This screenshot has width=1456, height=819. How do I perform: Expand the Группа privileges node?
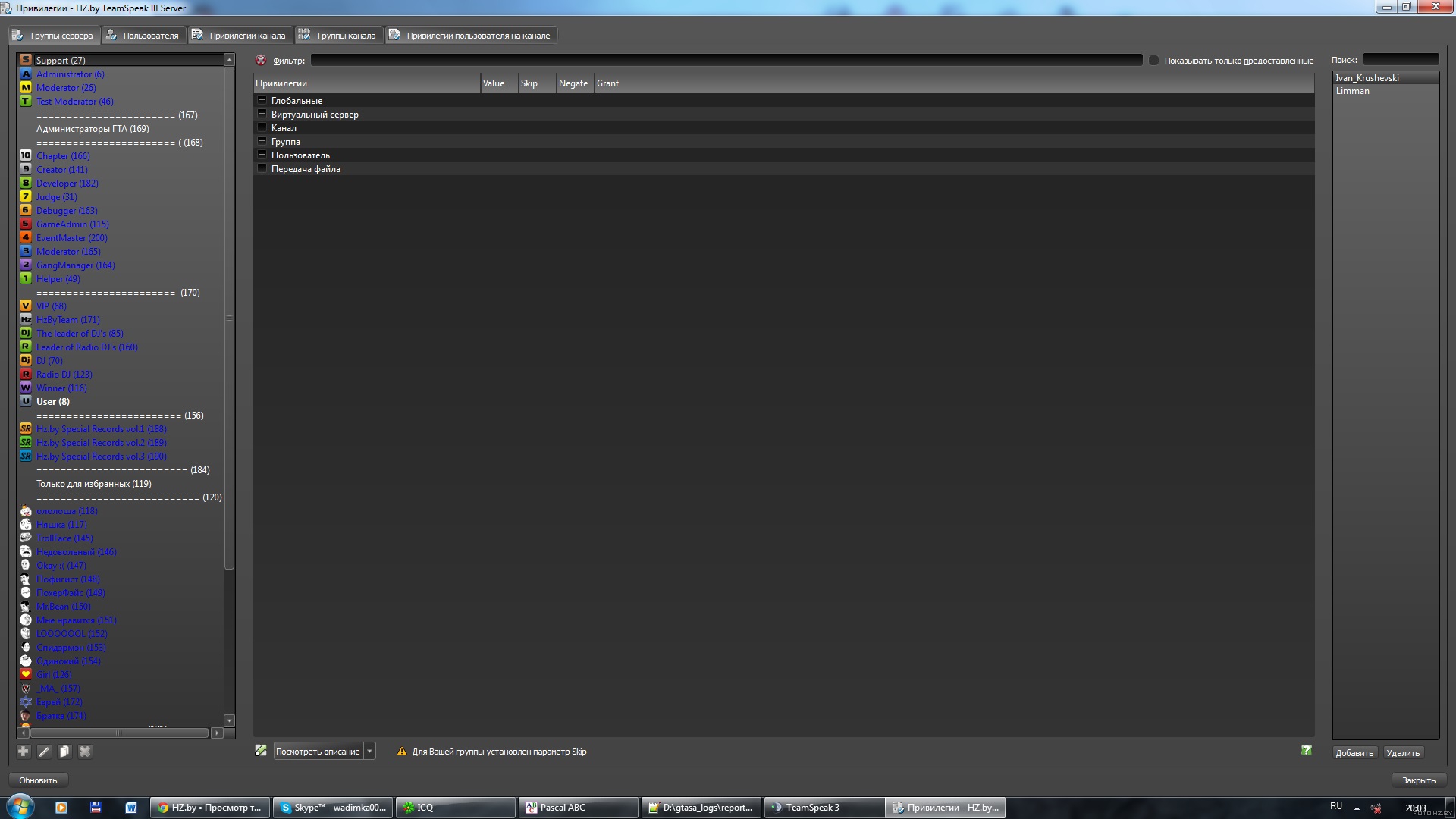point(262,141)
